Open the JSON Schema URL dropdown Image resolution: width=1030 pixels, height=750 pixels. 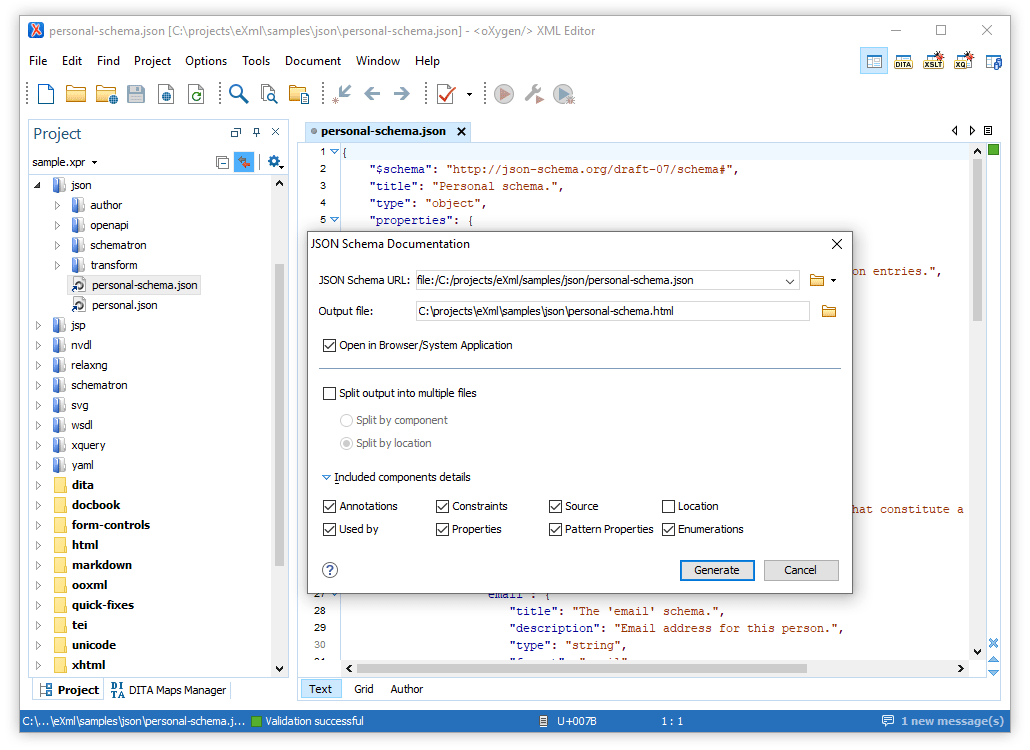tap(789, 281)
